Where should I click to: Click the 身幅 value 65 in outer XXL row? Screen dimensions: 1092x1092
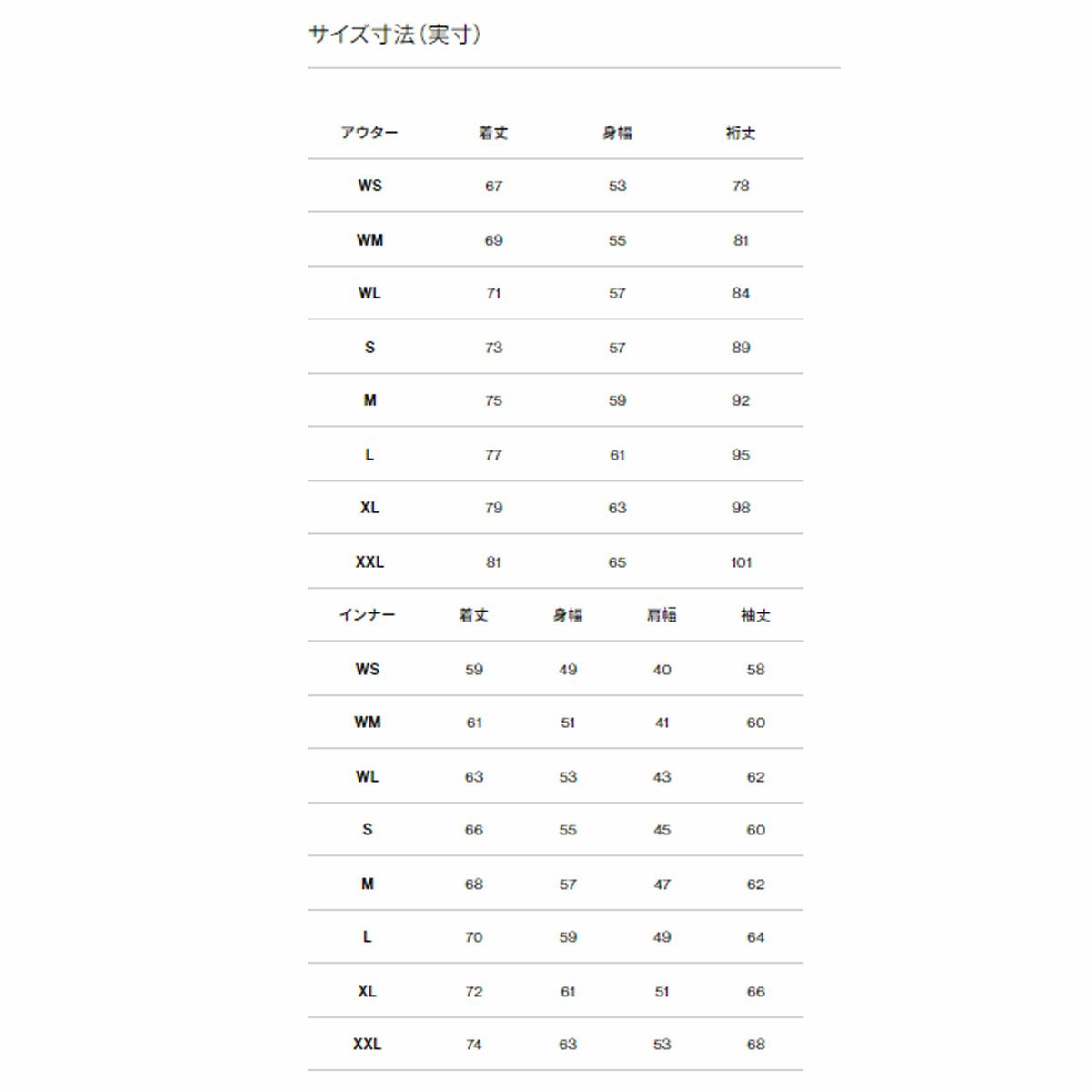click(x=617, y=562)
